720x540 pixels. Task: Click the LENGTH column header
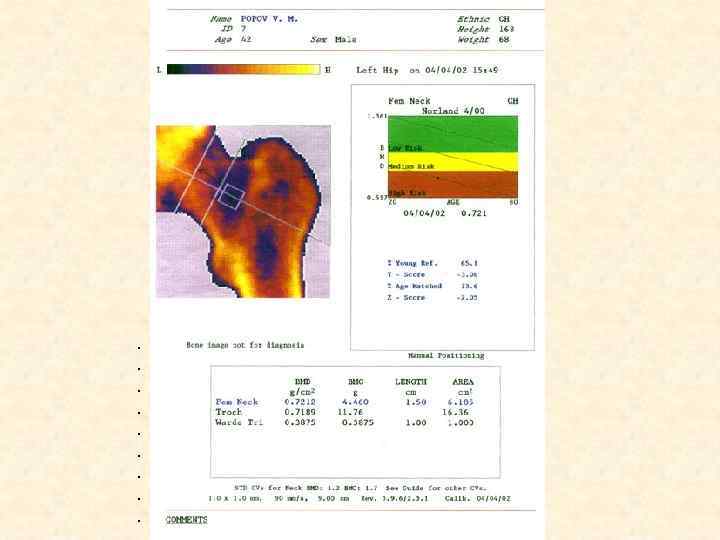pos(411,382)
